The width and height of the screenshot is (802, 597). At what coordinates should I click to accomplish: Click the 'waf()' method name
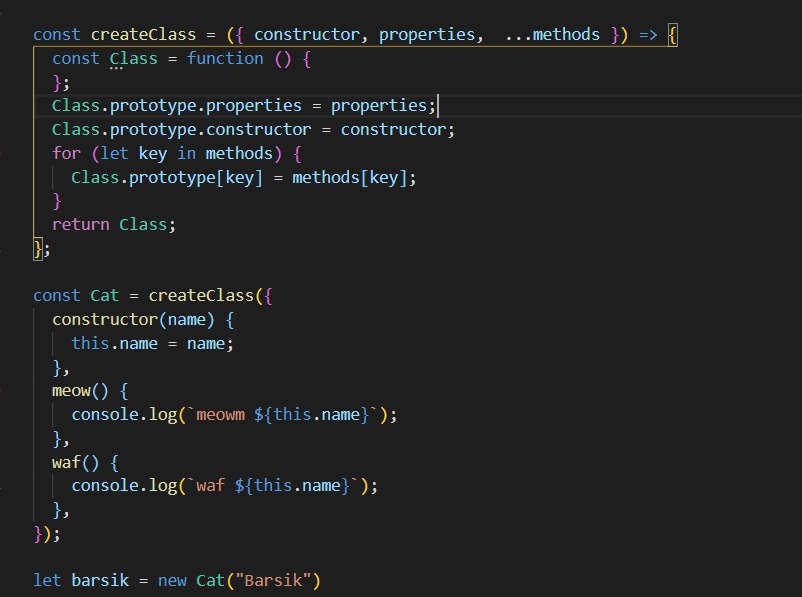coord(76,462)
